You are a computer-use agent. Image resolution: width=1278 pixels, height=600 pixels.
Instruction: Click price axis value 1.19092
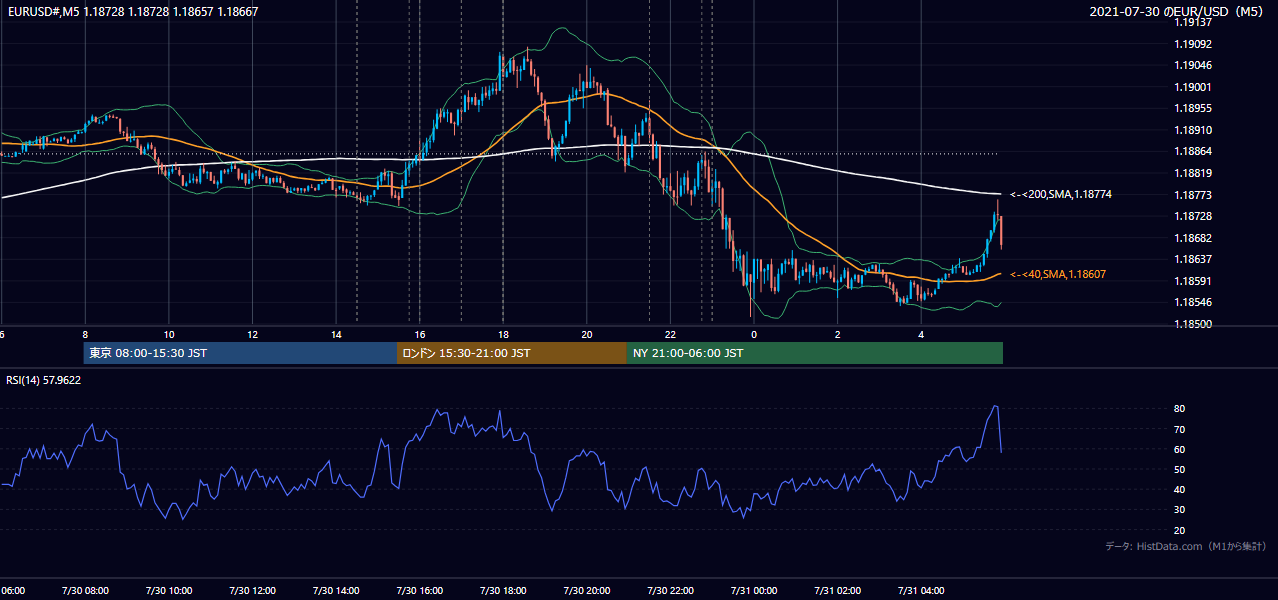1194,44
